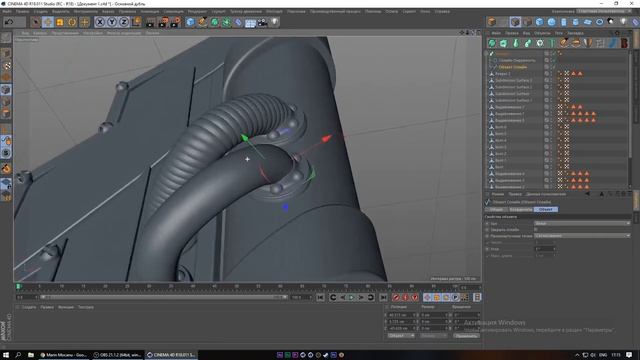Open the coordinate mode dropdown below positions

(x=400, y=336)
